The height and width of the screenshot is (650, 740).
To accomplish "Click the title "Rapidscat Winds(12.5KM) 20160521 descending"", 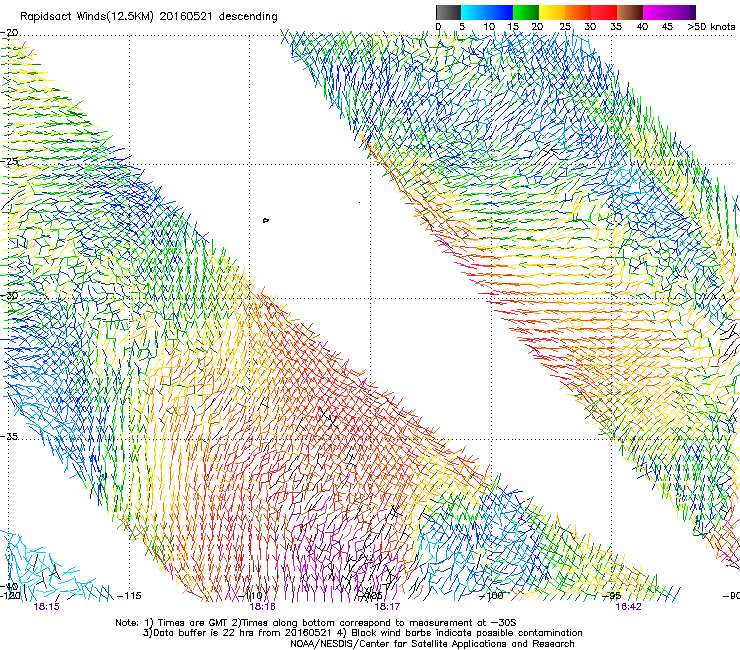I will pyautogui.click(x=149, y=16).
